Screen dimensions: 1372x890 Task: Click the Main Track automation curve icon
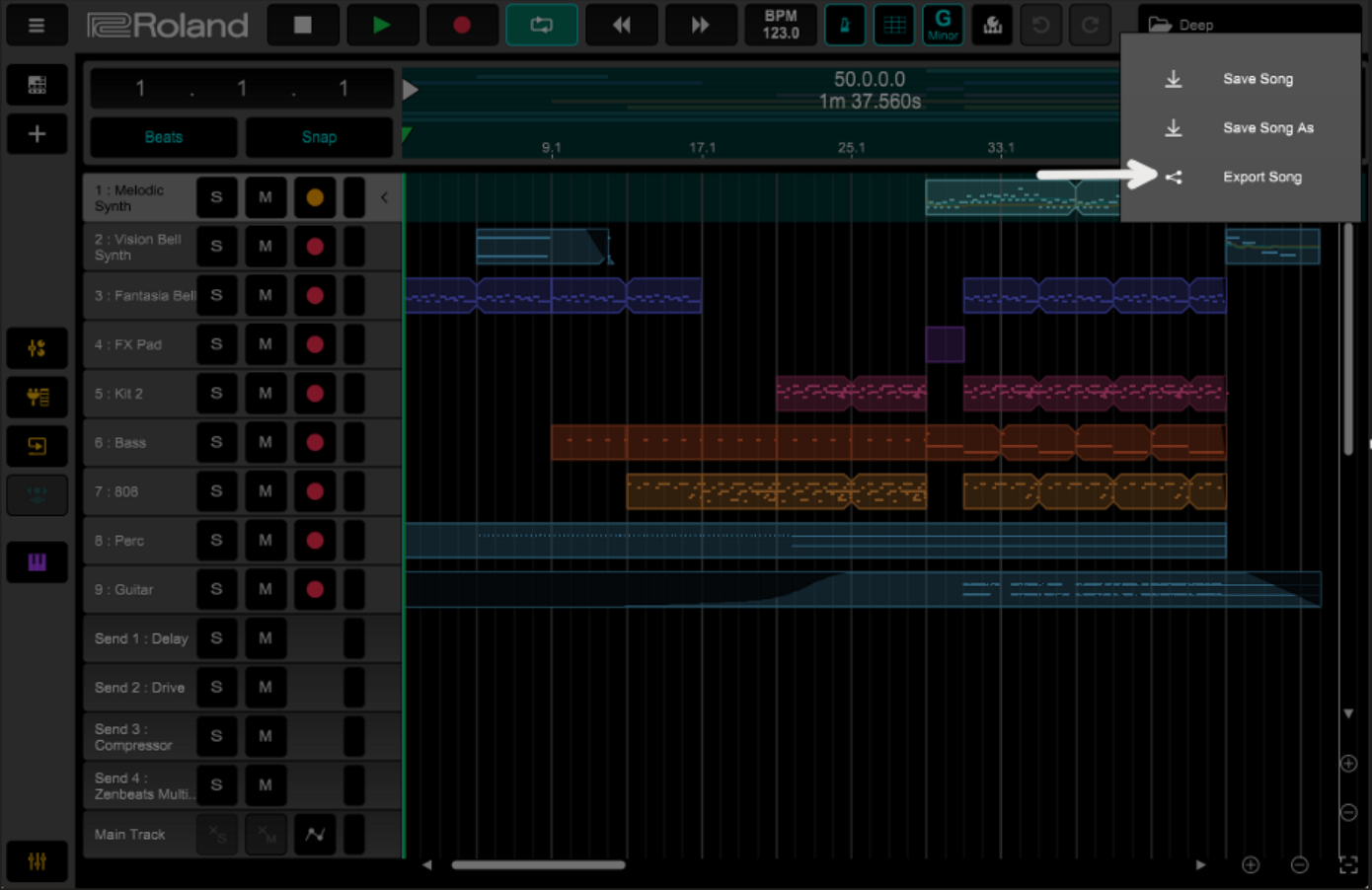point(315,835)
